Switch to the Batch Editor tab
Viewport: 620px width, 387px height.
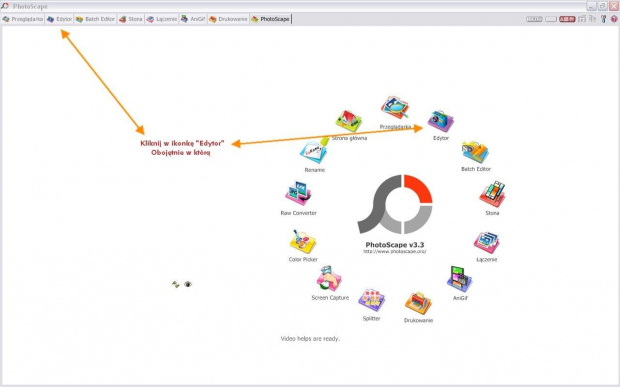pos(95,19)
